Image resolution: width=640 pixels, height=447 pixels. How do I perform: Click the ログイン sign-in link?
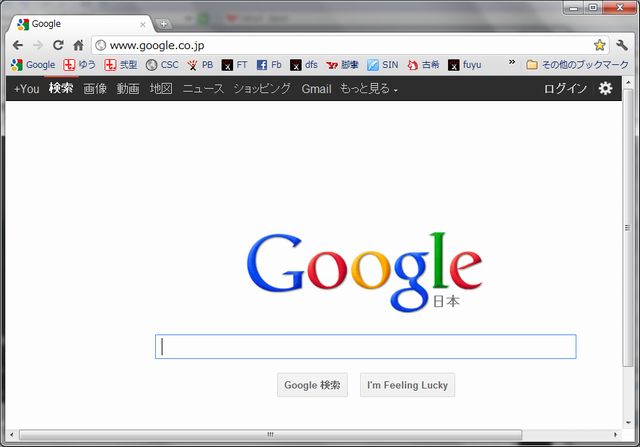pyautogui.click(x=565, y=89)
